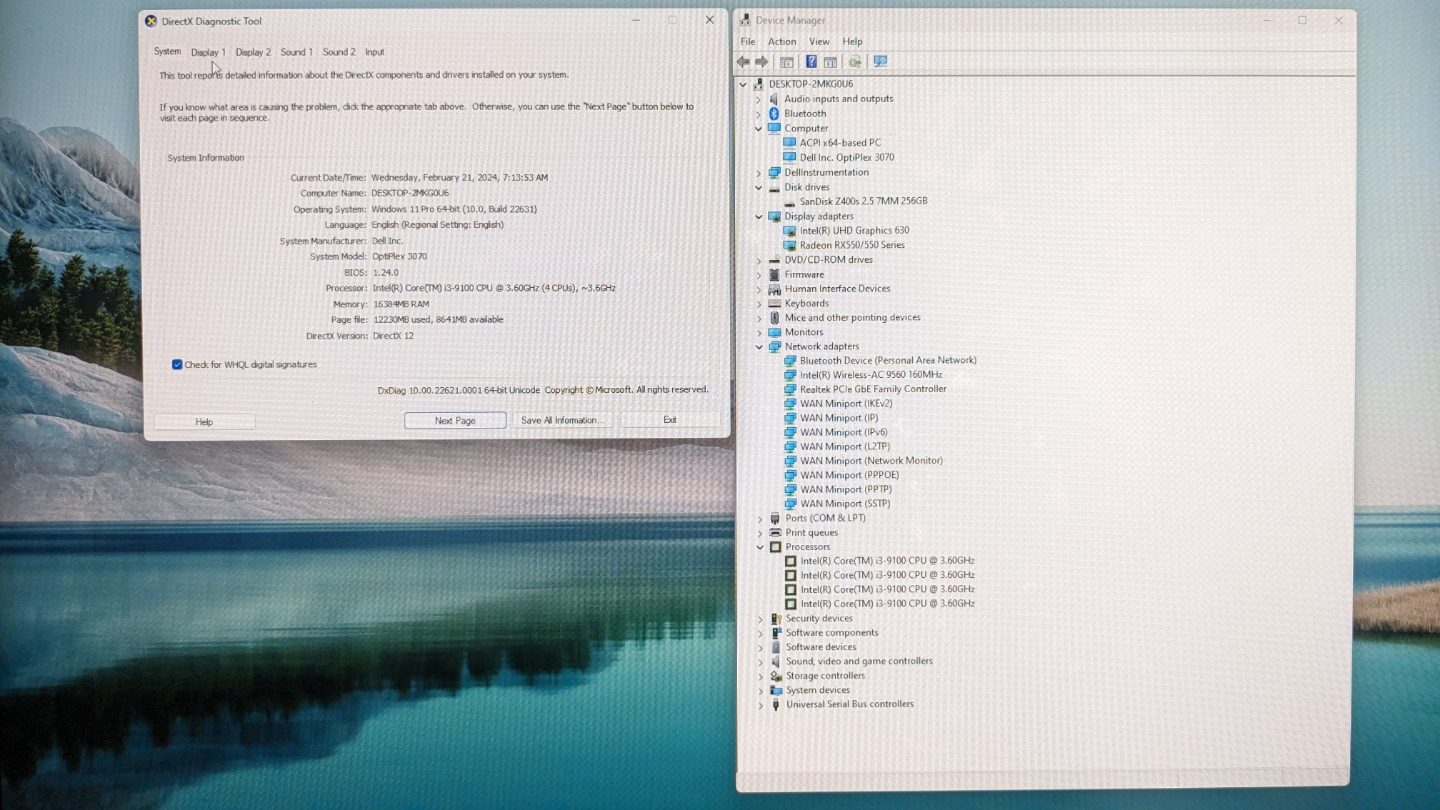Screen dimensions: 1440x810
Task: Select the Monitors category icon
Action: (x=774, y=332)
